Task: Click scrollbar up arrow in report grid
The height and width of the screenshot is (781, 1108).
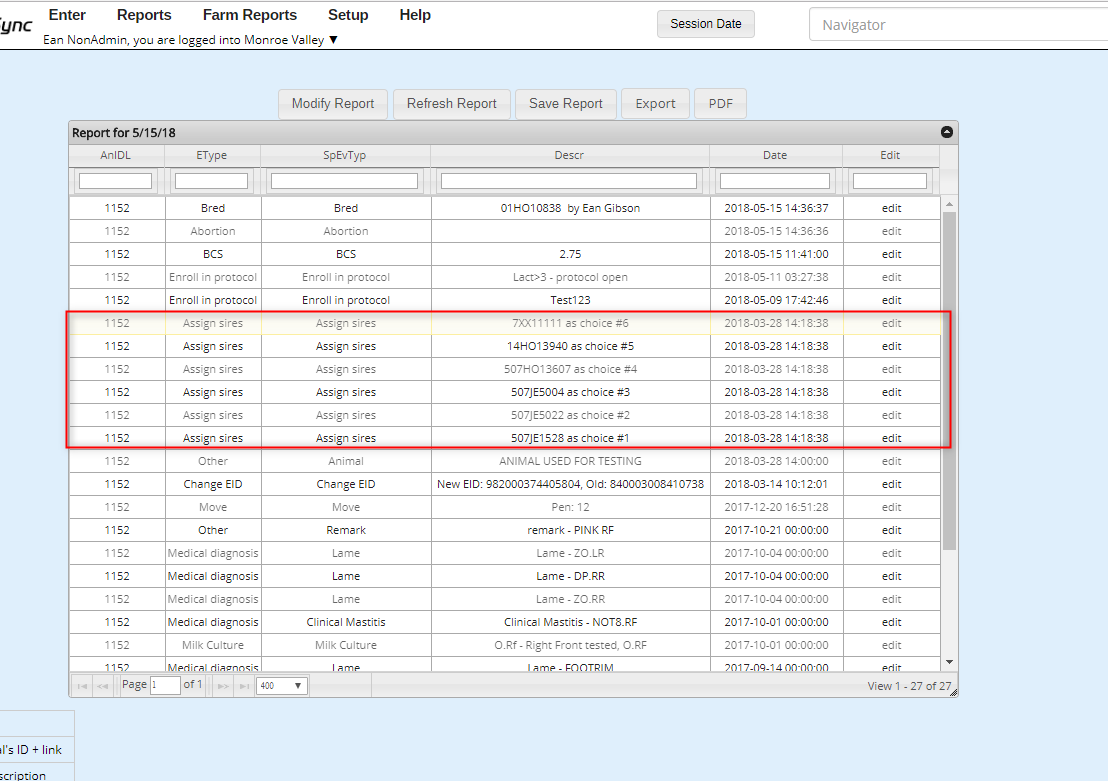Action: (949, 204)
